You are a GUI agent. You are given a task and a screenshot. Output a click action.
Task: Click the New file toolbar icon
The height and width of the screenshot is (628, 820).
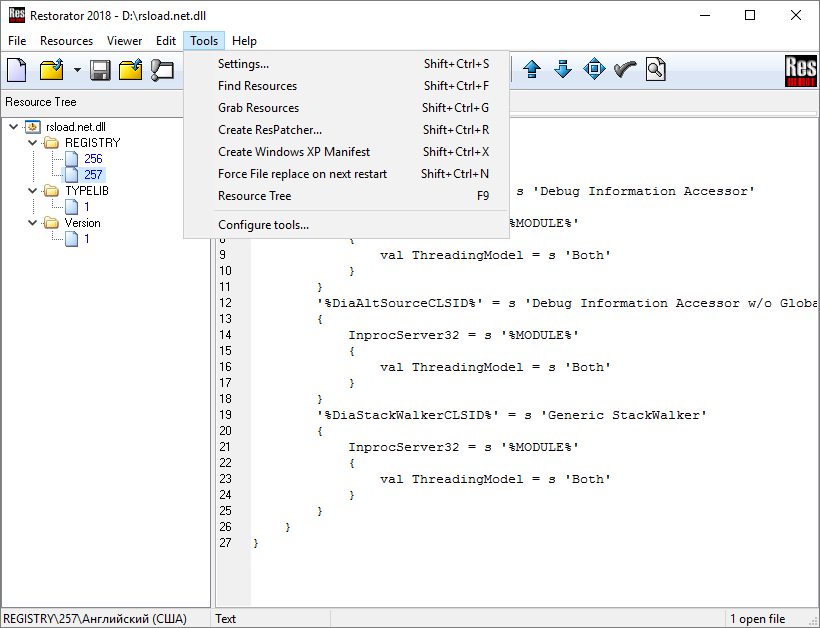pyautogui.click(x=17, y=70)
